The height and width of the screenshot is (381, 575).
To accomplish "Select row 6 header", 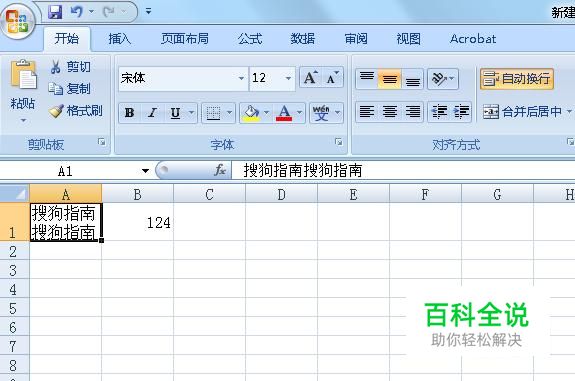I will [x=14, y=327].
